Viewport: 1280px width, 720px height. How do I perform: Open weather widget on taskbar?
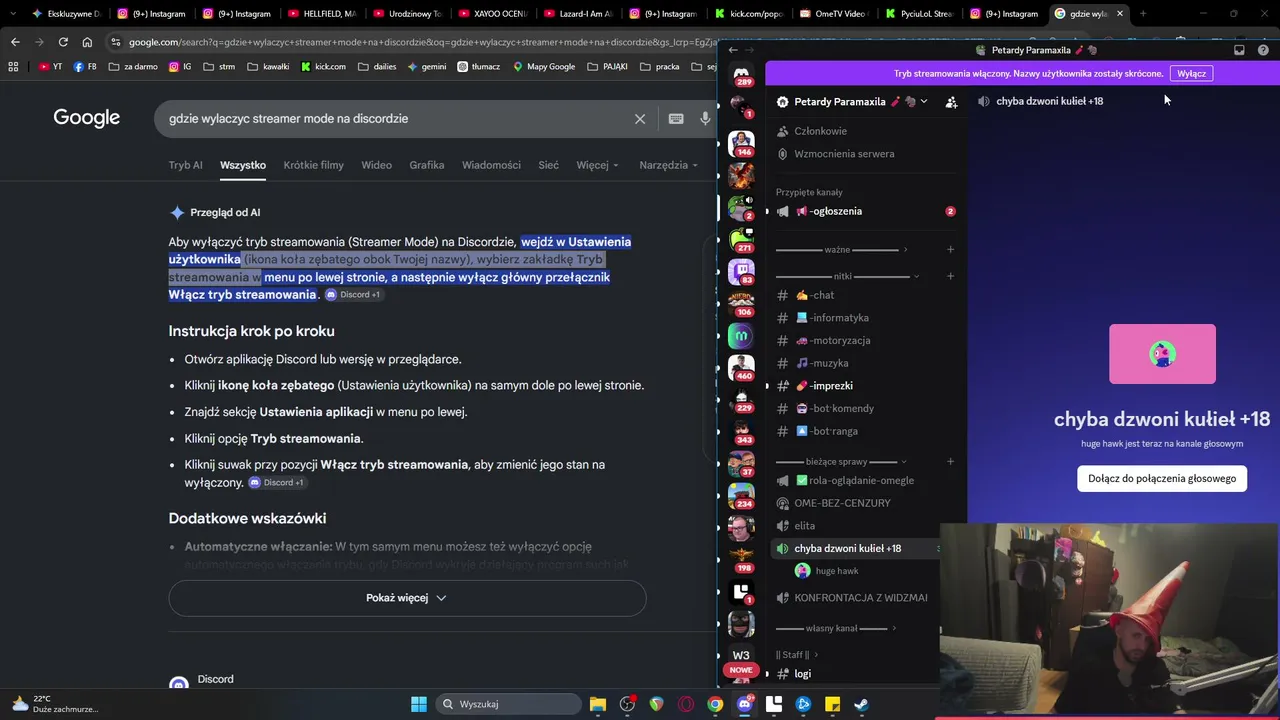click(x=56, y=704)
